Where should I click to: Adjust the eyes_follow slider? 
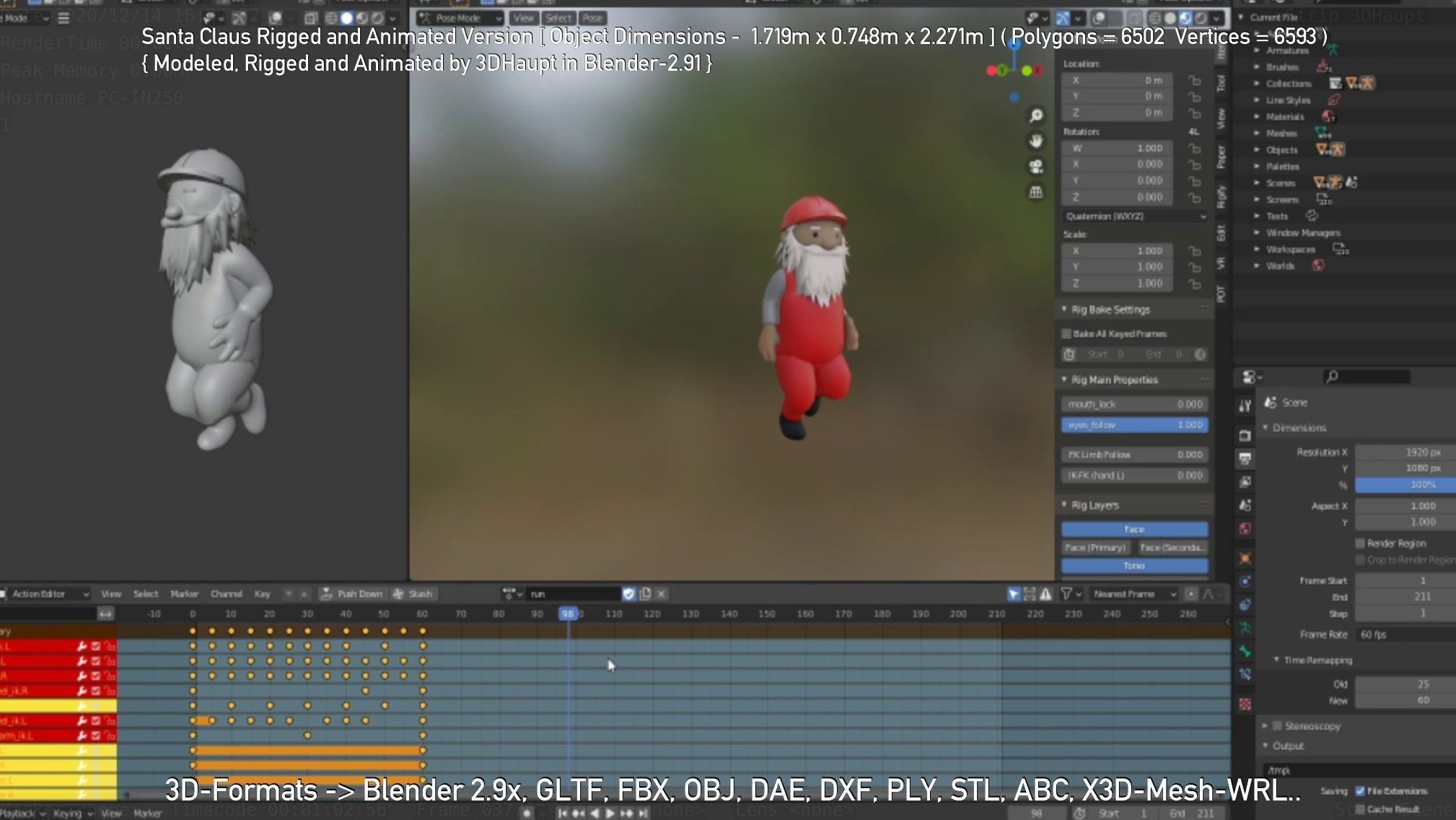click(1134, 425)
